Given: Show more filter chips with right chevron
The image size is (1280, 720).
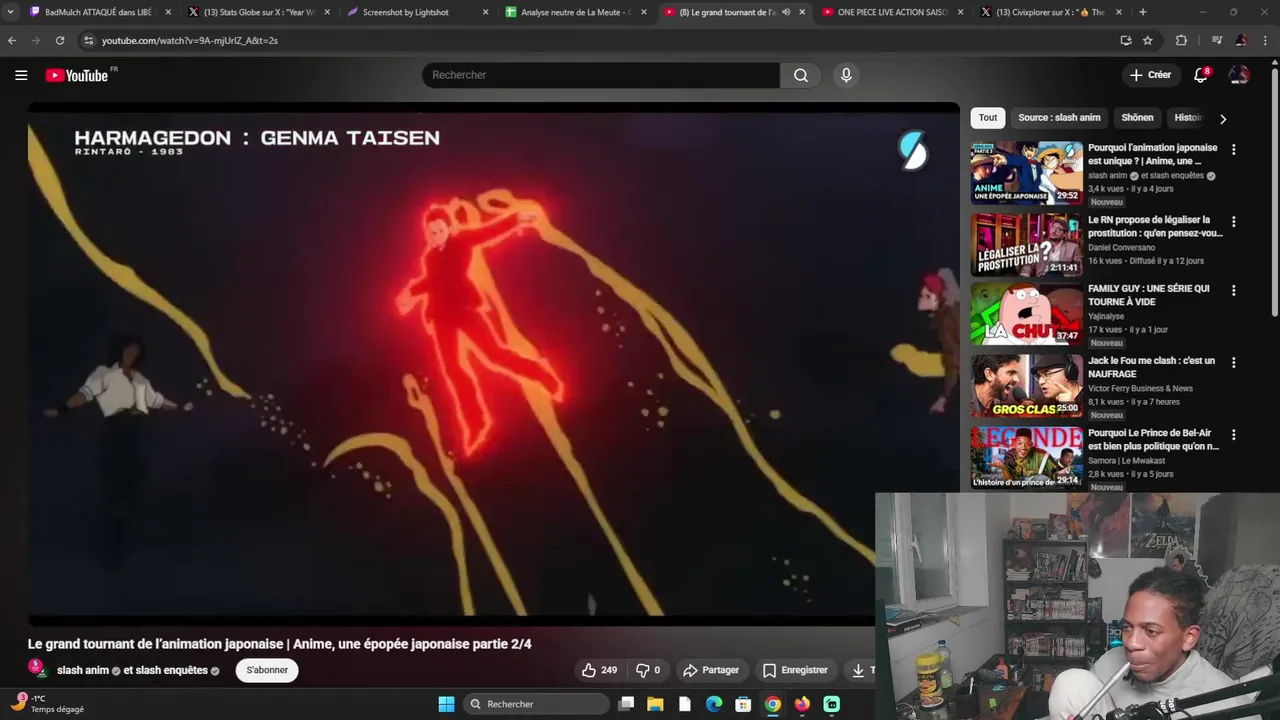Looking at the screenshot, I should (x=1222, y=118).
